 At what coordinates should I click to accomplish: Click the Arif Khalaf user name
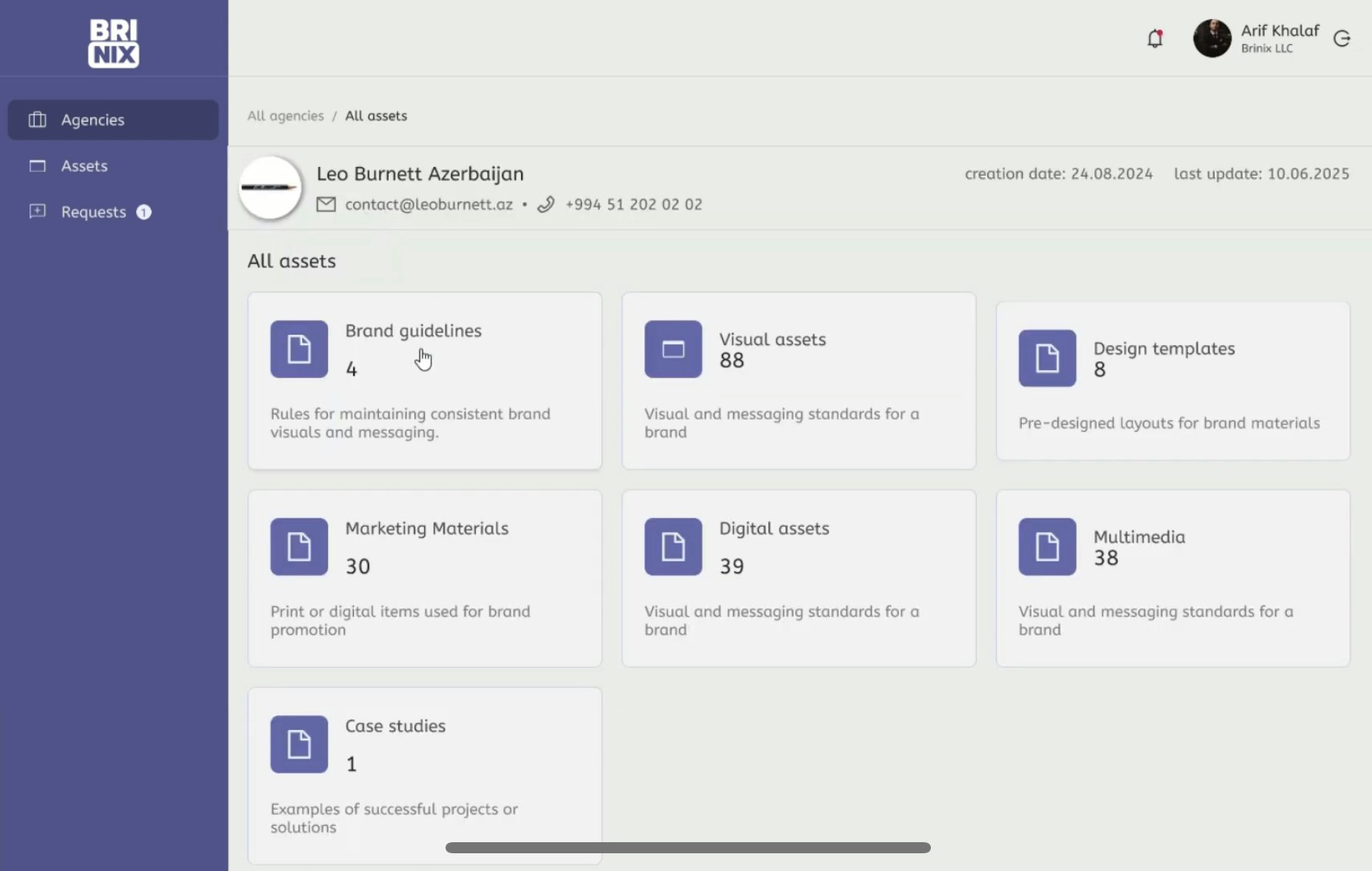1280,30
